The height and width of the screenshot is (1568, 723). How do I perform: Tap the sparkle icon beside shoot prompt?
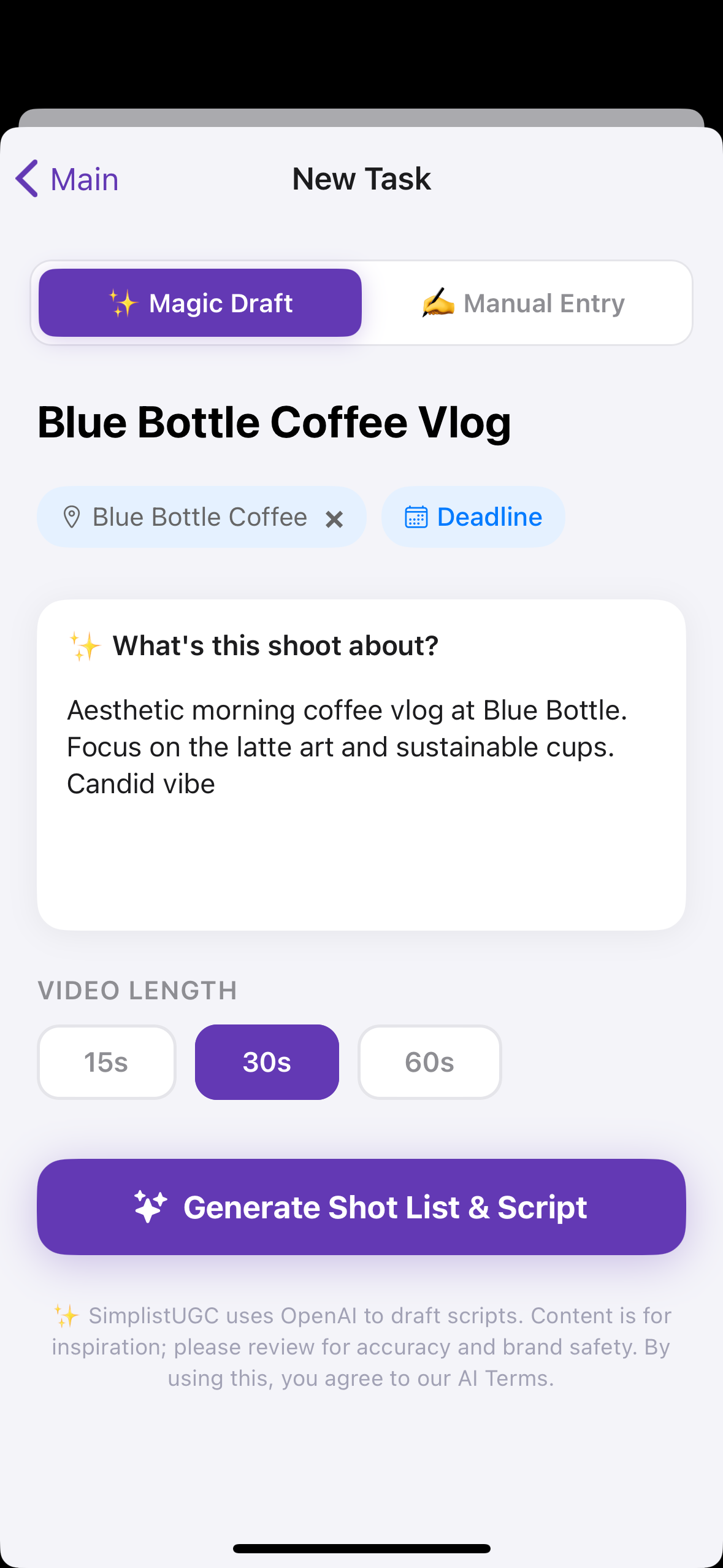(x=85, y=646)
